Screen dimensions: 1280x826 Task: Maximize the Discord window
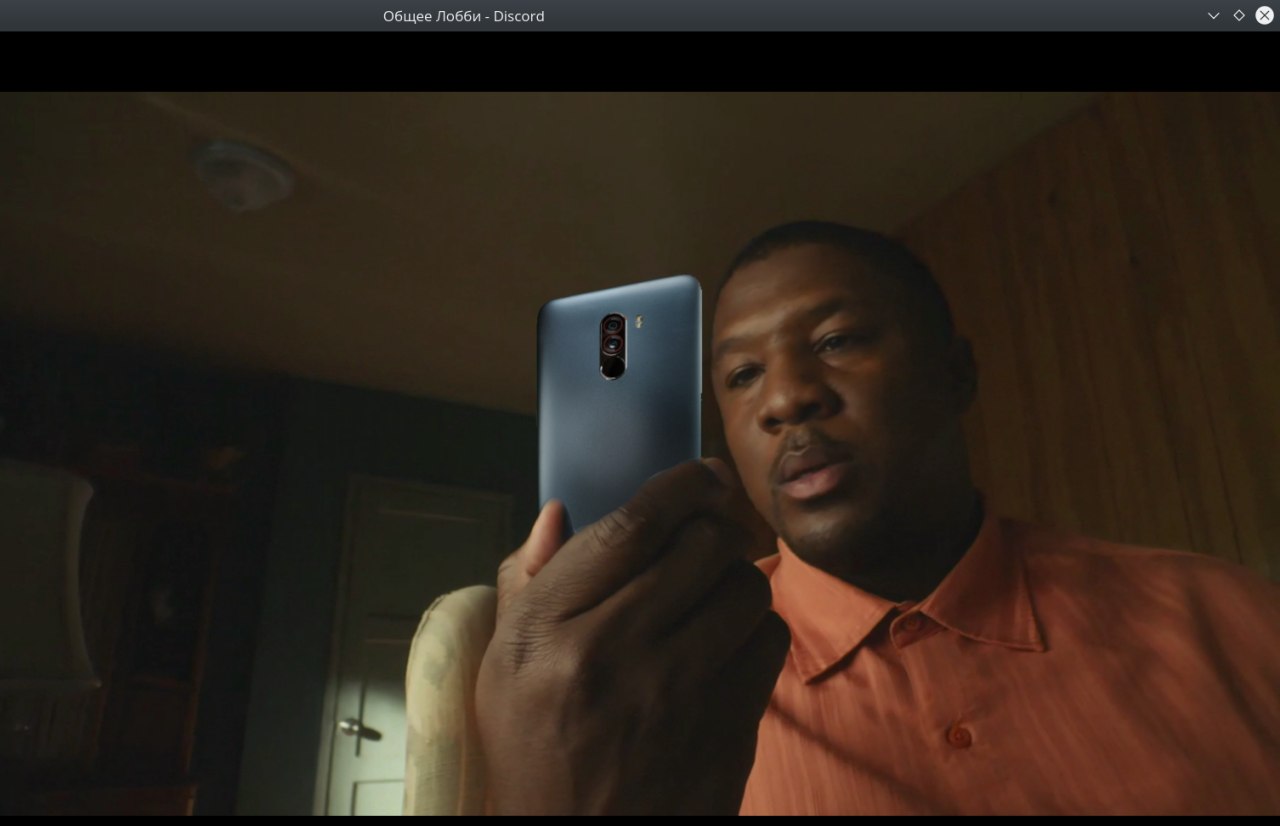click(1239, 15)
